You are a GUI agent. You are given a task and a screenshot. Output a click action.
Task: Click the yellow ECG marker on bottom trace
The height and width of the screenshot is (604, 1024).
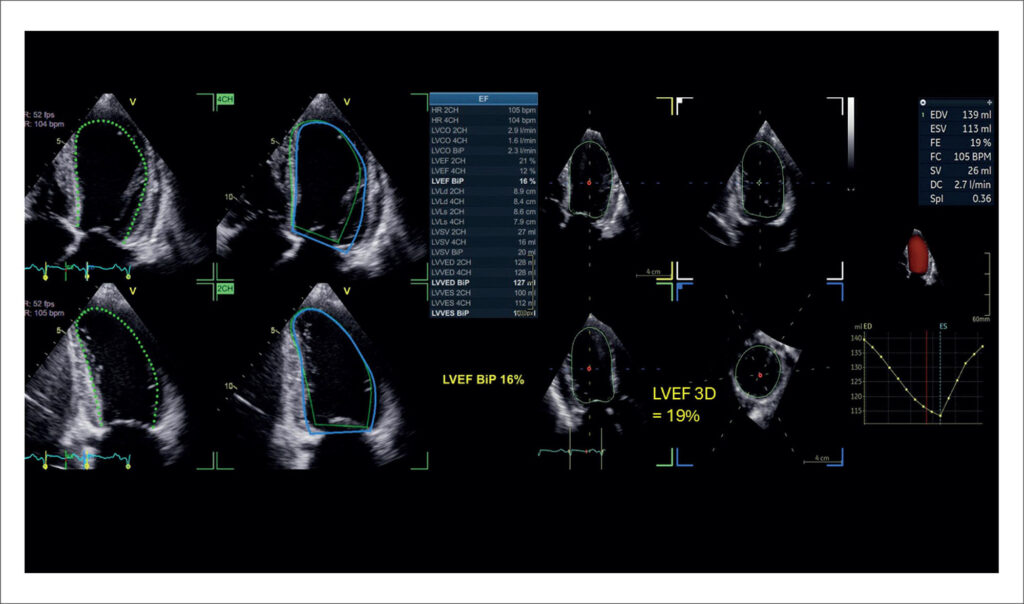pos(87,466)
